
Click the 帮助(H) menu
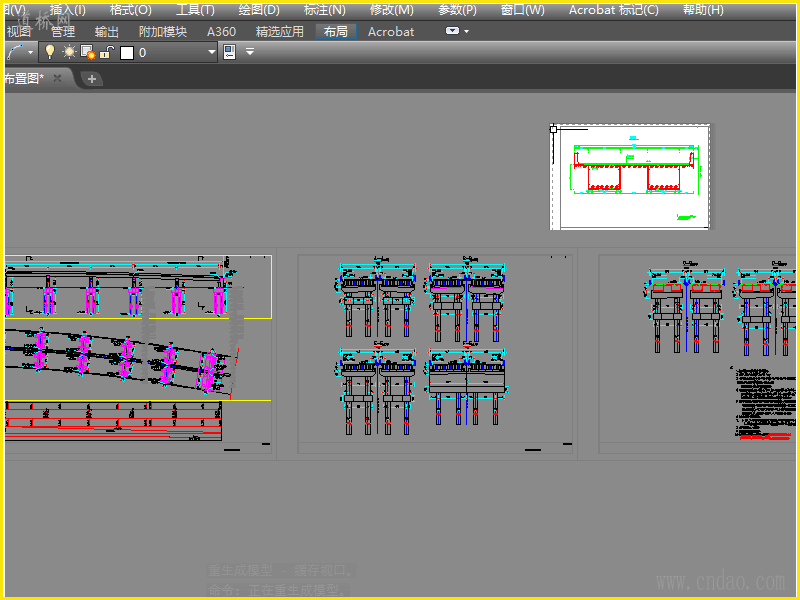pyautogui.click(x=702, y=10)
